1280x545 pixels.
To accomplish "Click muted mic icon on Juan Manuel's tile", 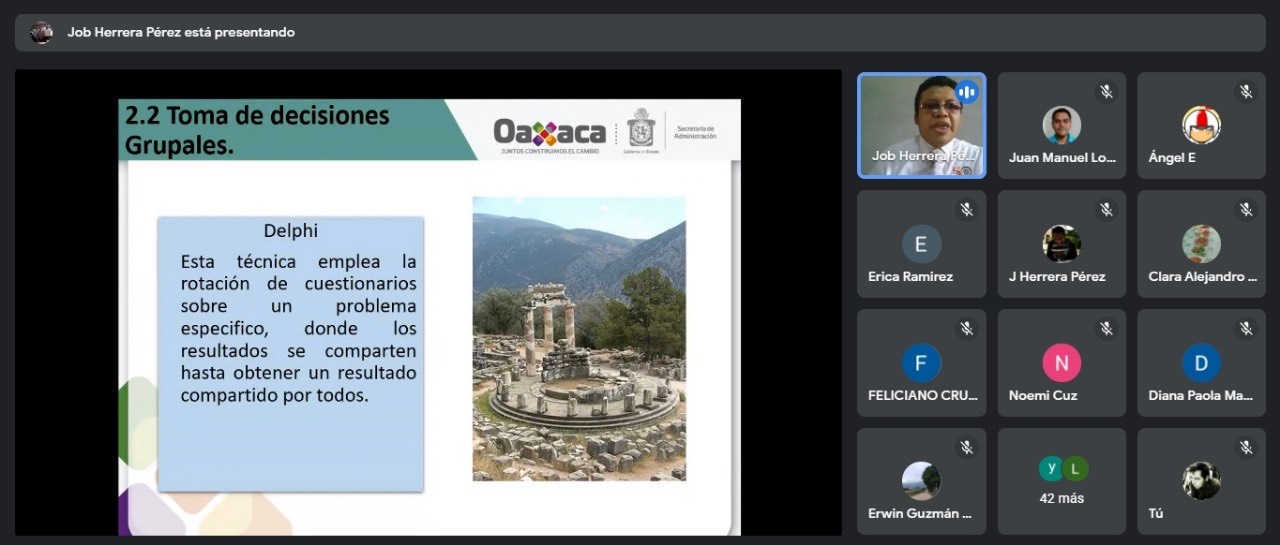I will (1106, 92).
